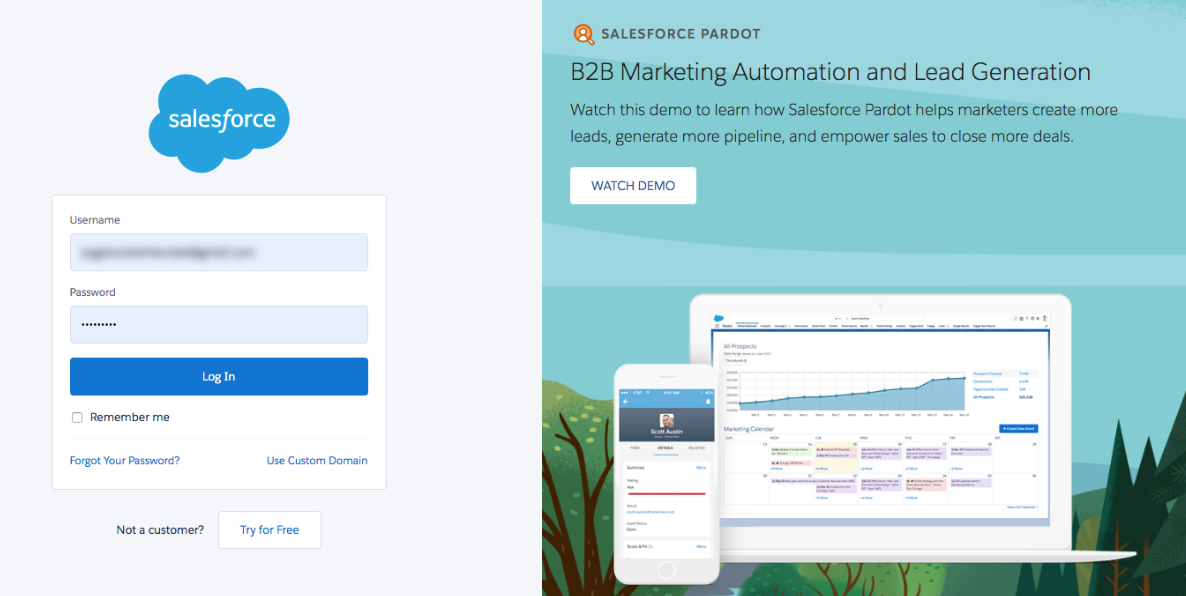Open the Forgot Your Password link

tap(125, 461)
